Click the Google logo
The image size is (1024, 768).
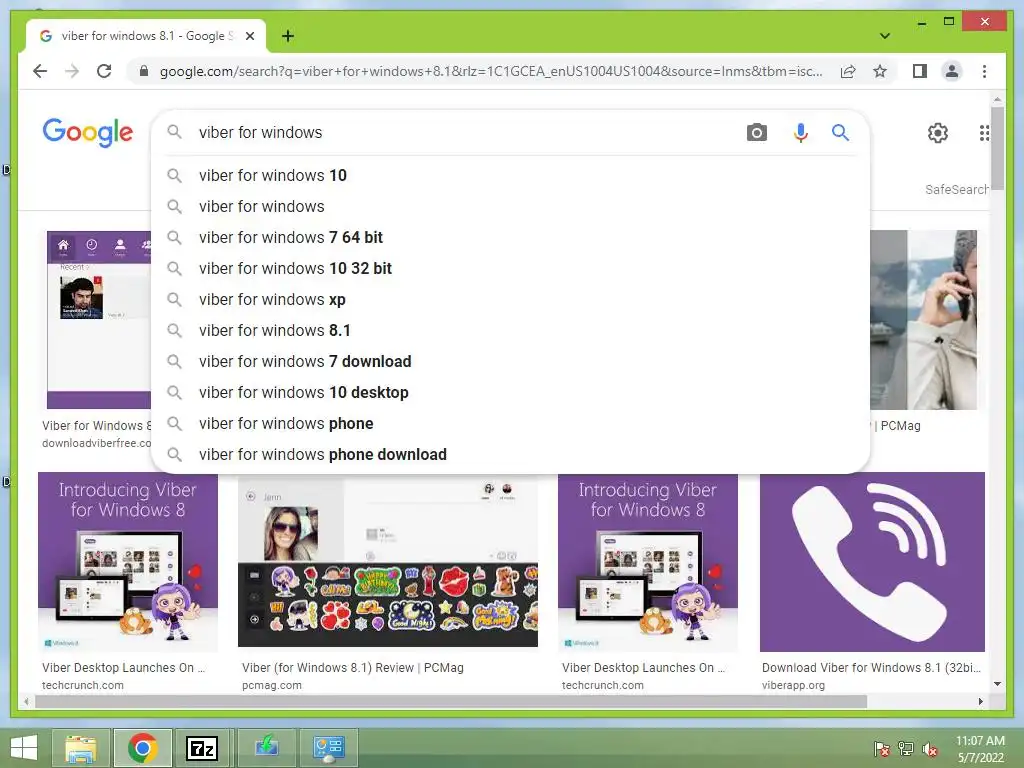coord(88,133)
